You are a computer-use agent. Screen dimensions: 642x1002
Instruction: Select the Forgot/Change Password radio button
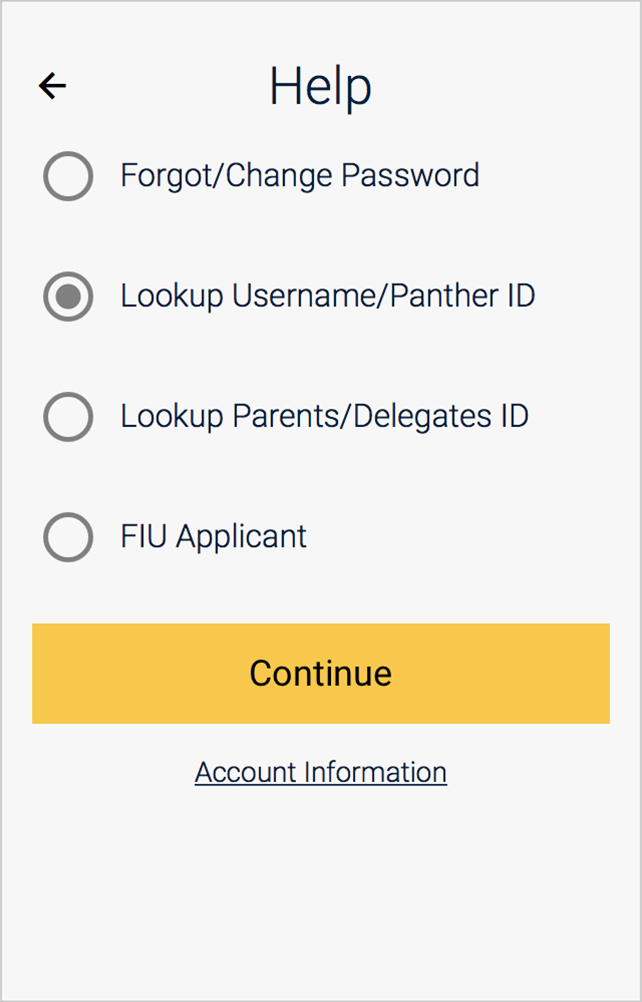pos(68,176)
